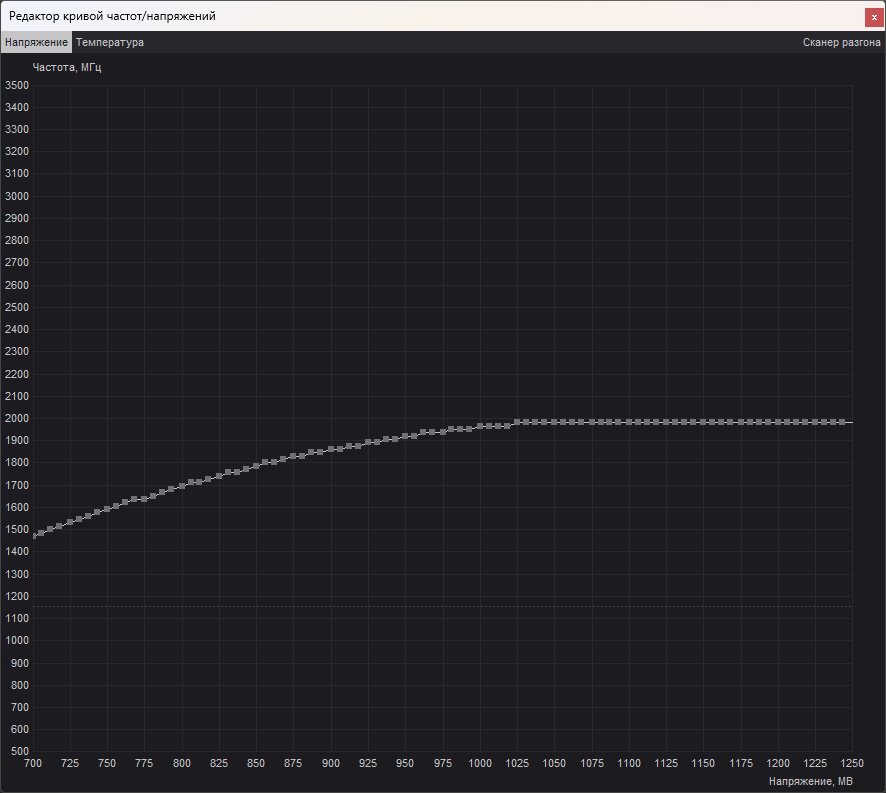Click the 1250 voltage axis label

[x=852, y=763]
